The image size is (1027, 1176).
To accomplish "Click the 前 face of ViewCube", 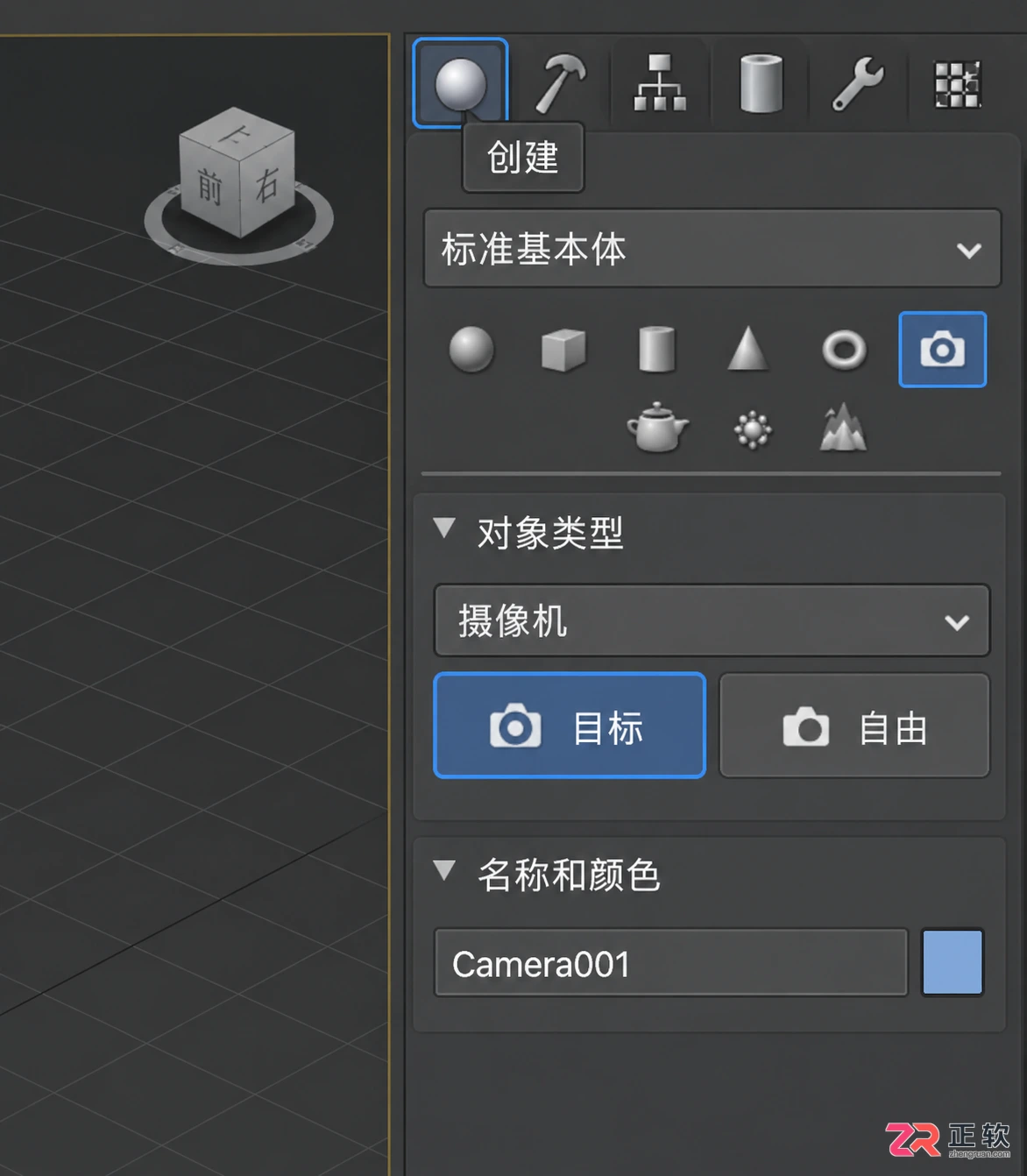I will (209, 187).
